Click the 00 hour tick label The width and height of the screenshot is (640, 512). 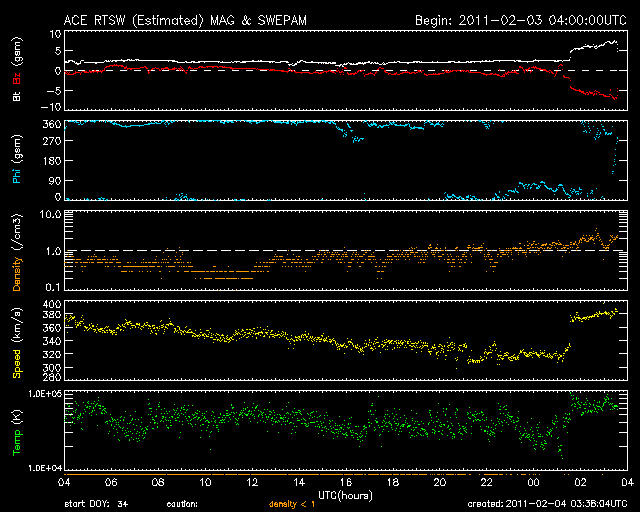[533, 482]
